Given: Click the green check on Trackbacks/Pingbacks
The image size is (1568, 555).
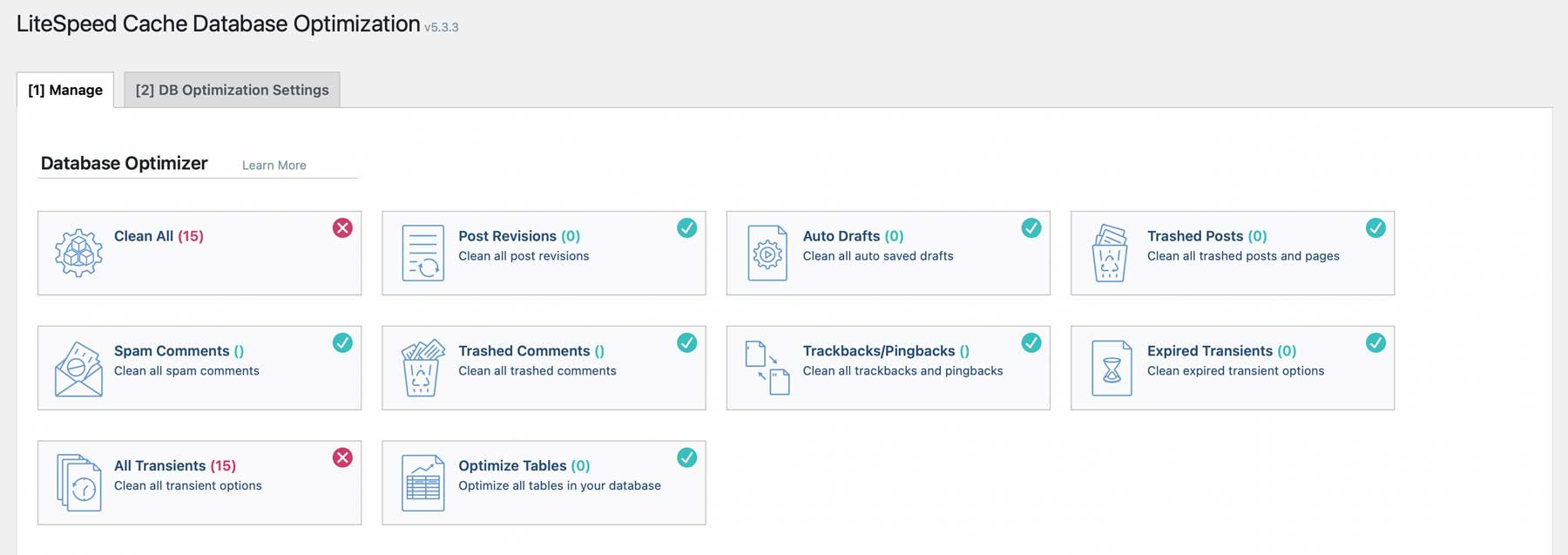Looking at the screenshot, I should pos(1031,342).
